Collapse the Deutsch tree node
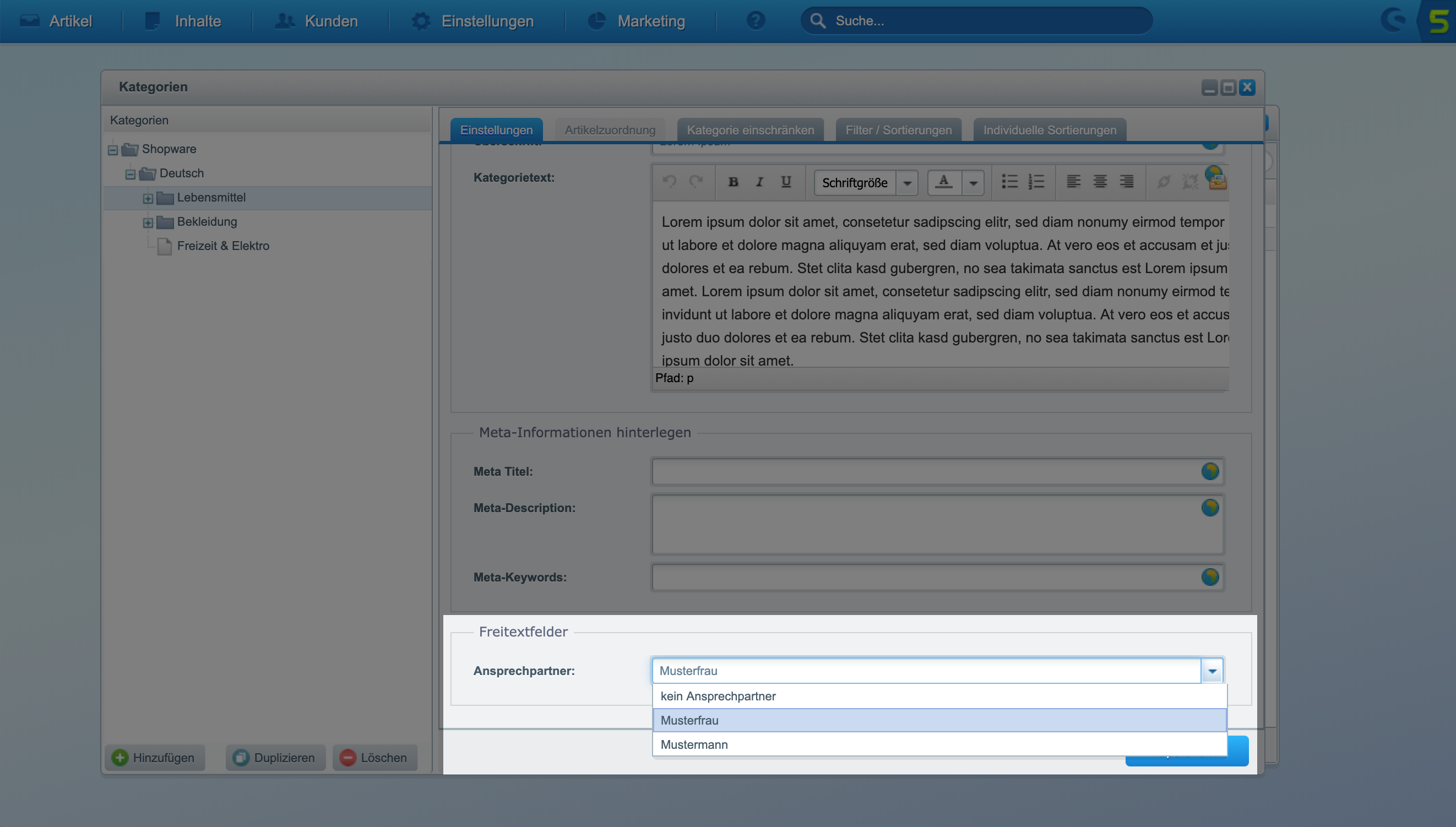This screenshot has width=1456, height=827. tap(130, 175)
